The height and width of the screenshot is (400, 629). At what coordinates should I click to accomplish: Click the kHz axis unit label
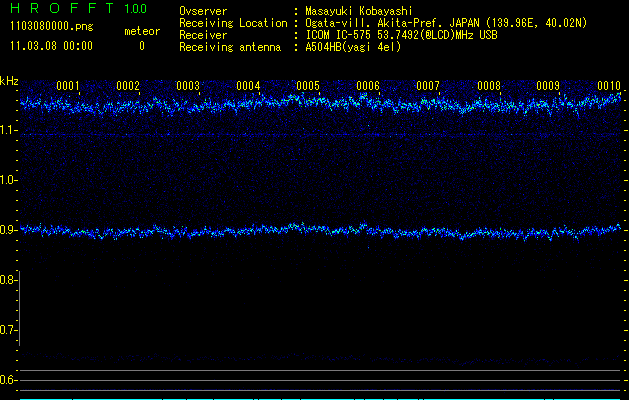tap(9, 80)
